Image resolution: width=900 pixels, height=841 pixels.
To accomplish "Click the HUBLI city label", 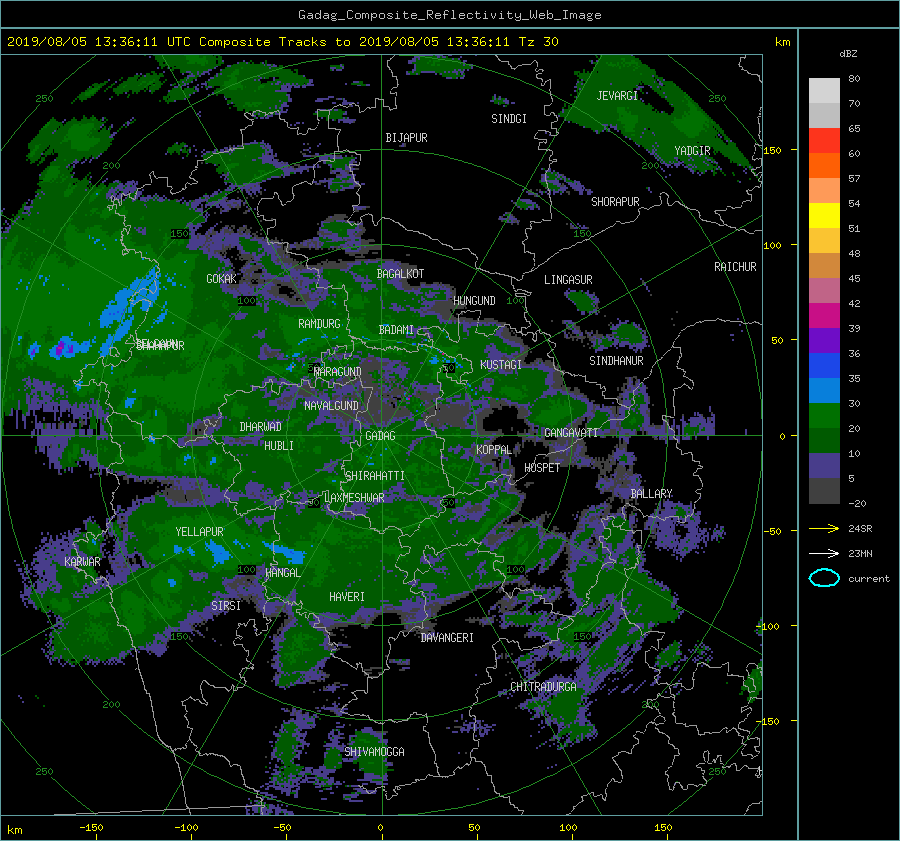I will click(279, 446).
